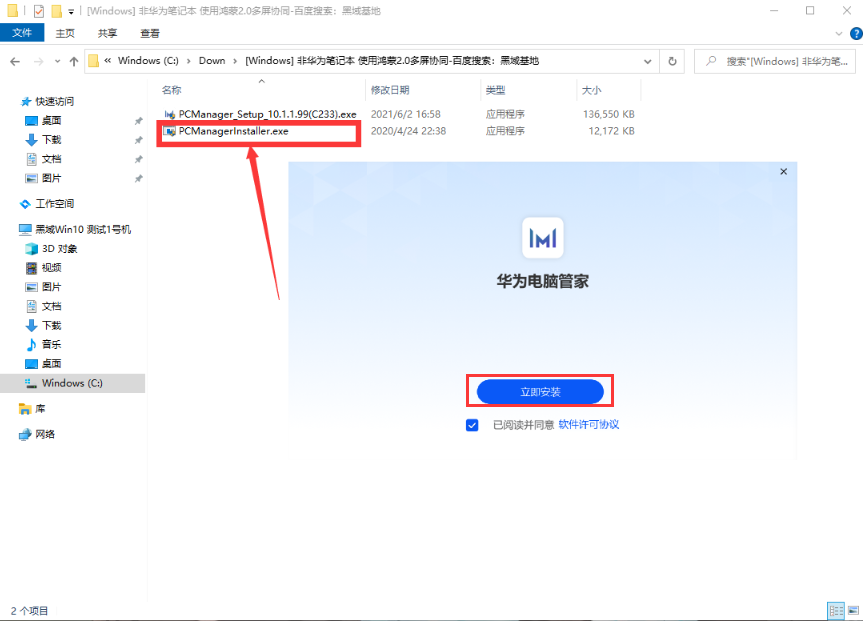Sort by the 类型 column header
This screenshot has width=863, height=621.
click(x=495, y=90)
